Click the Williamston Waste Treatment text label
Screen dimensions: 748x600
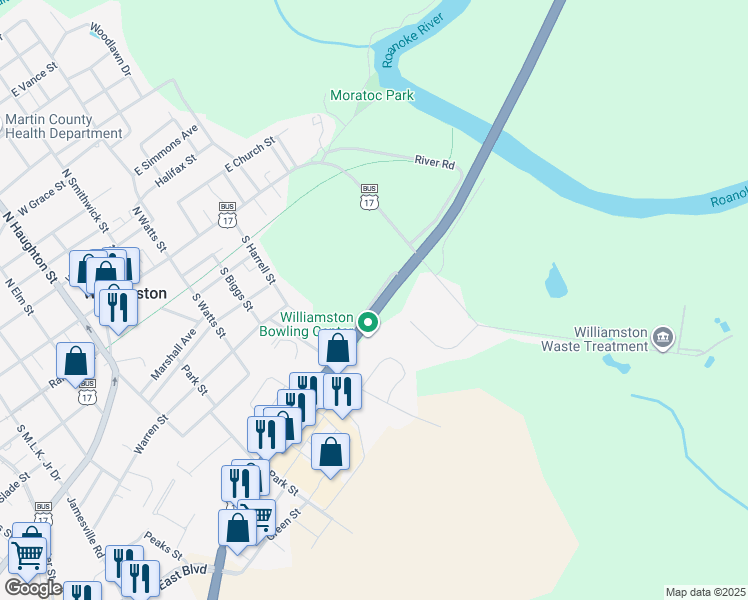tap(594, 339)
